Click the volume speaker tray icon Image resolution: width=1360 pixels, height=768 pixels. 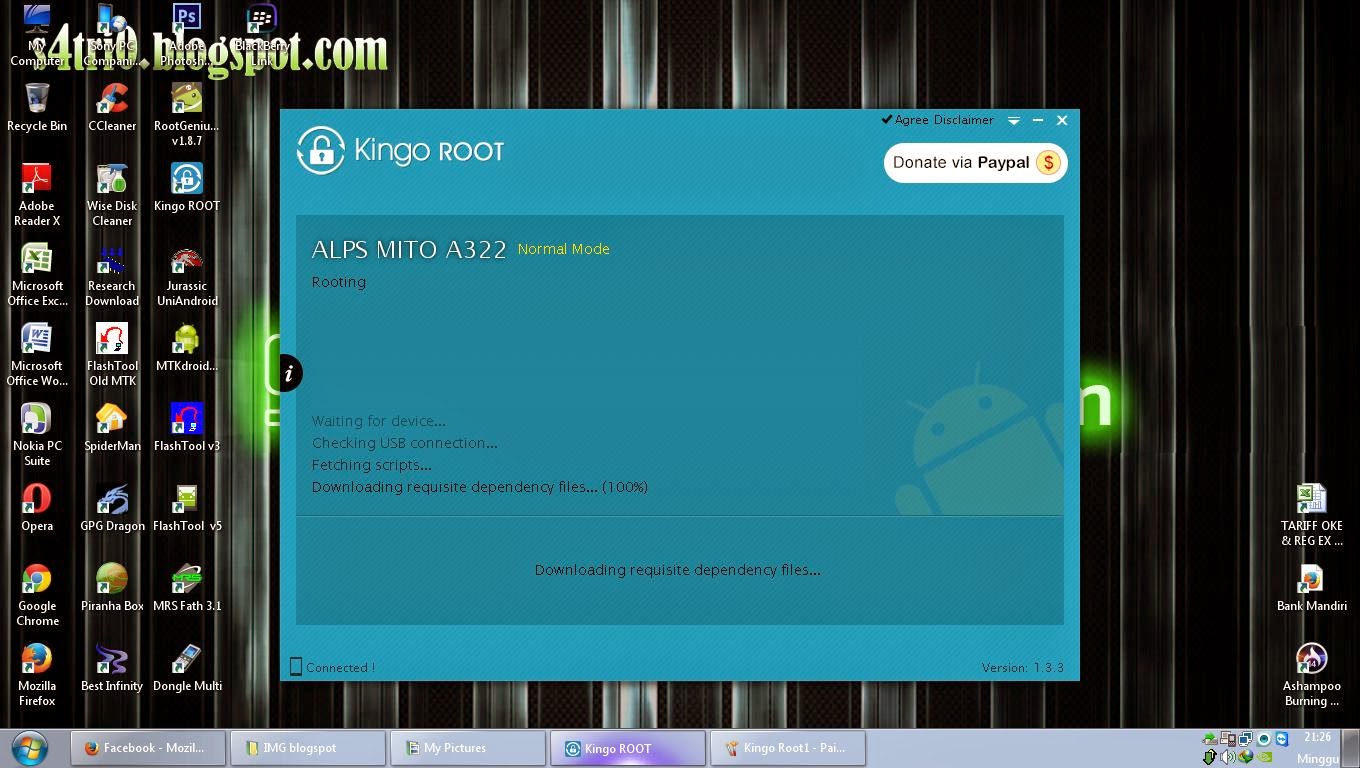[x=1227, y=758]
